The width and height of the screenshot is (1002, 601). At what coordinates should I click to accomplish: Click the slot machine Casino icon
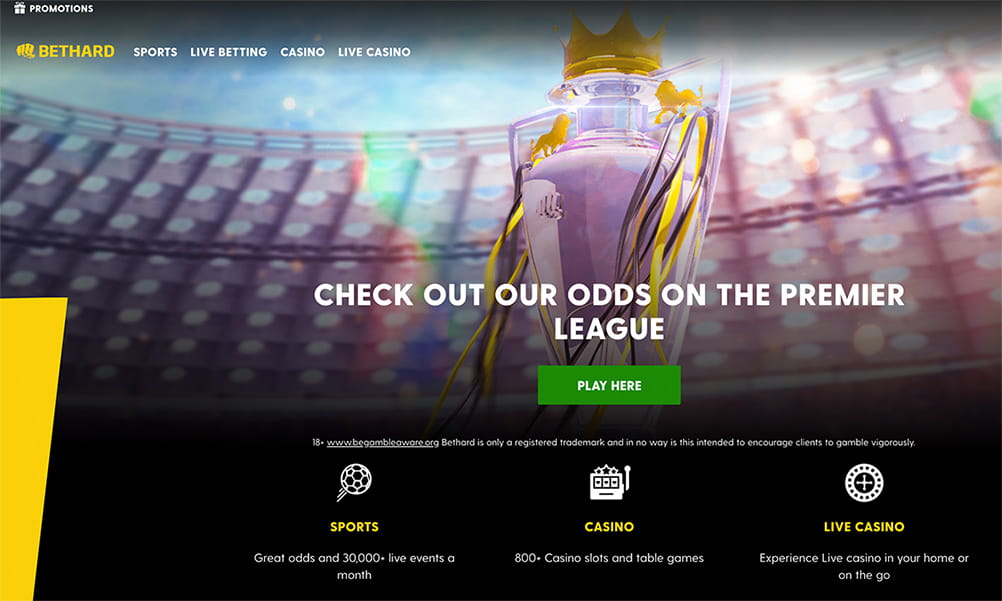(x=610, y=482)
